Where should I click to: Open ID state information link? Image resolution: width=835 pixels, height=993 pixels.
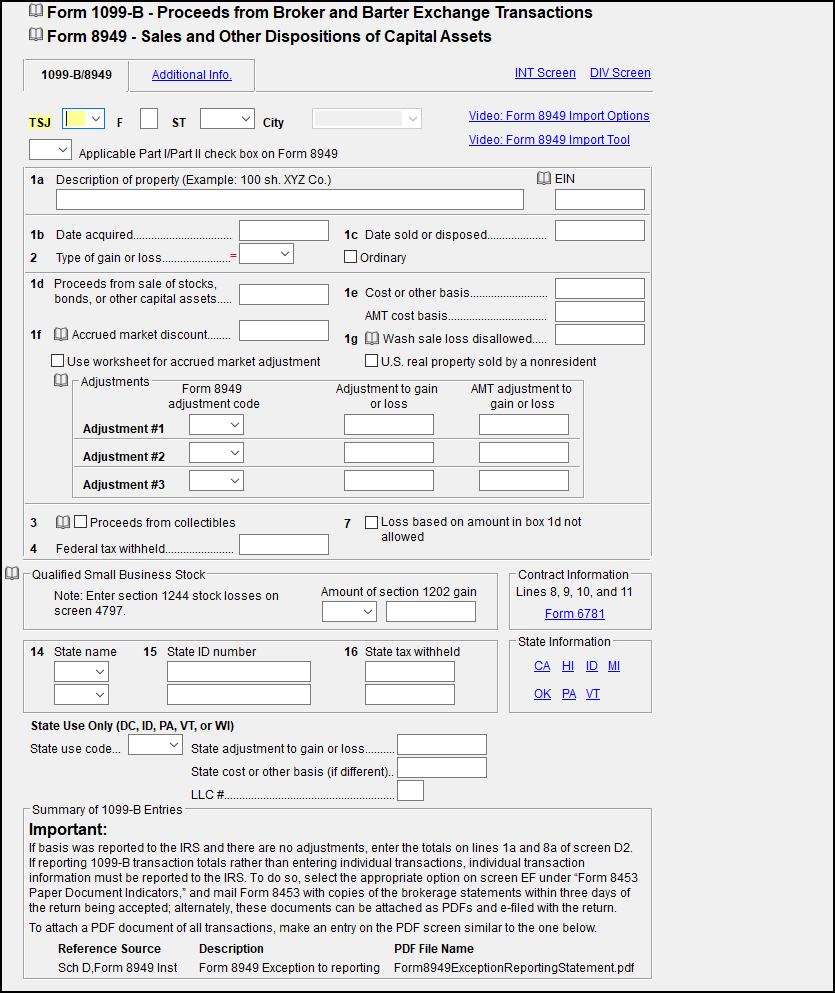592,666
